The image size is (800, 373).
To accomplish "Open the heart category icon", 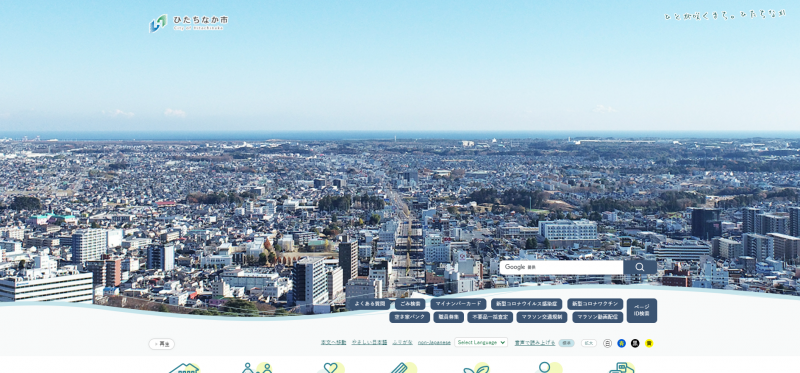I will pyautogui.click(x=331, y=367).
